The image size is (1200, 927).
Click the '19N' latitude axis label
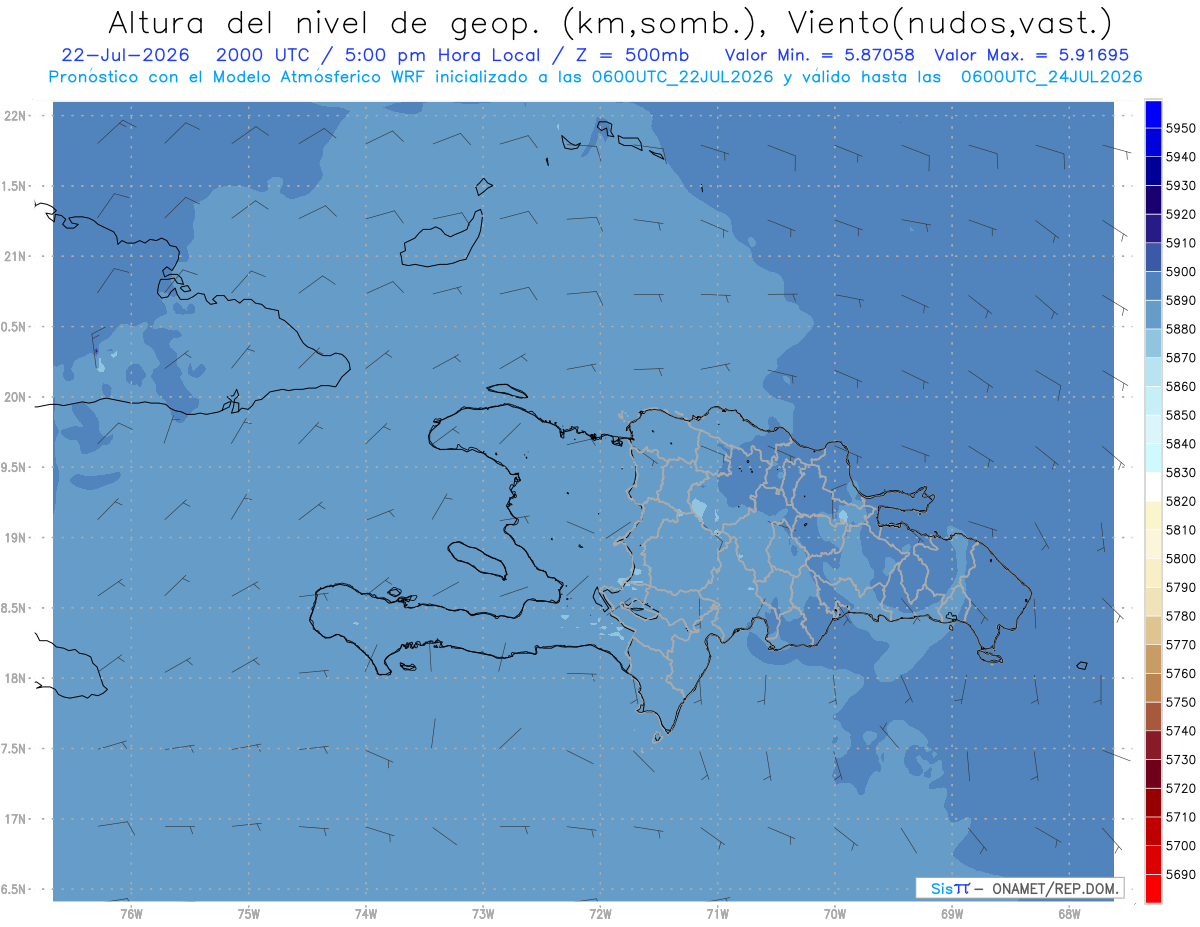coord(15,537)
